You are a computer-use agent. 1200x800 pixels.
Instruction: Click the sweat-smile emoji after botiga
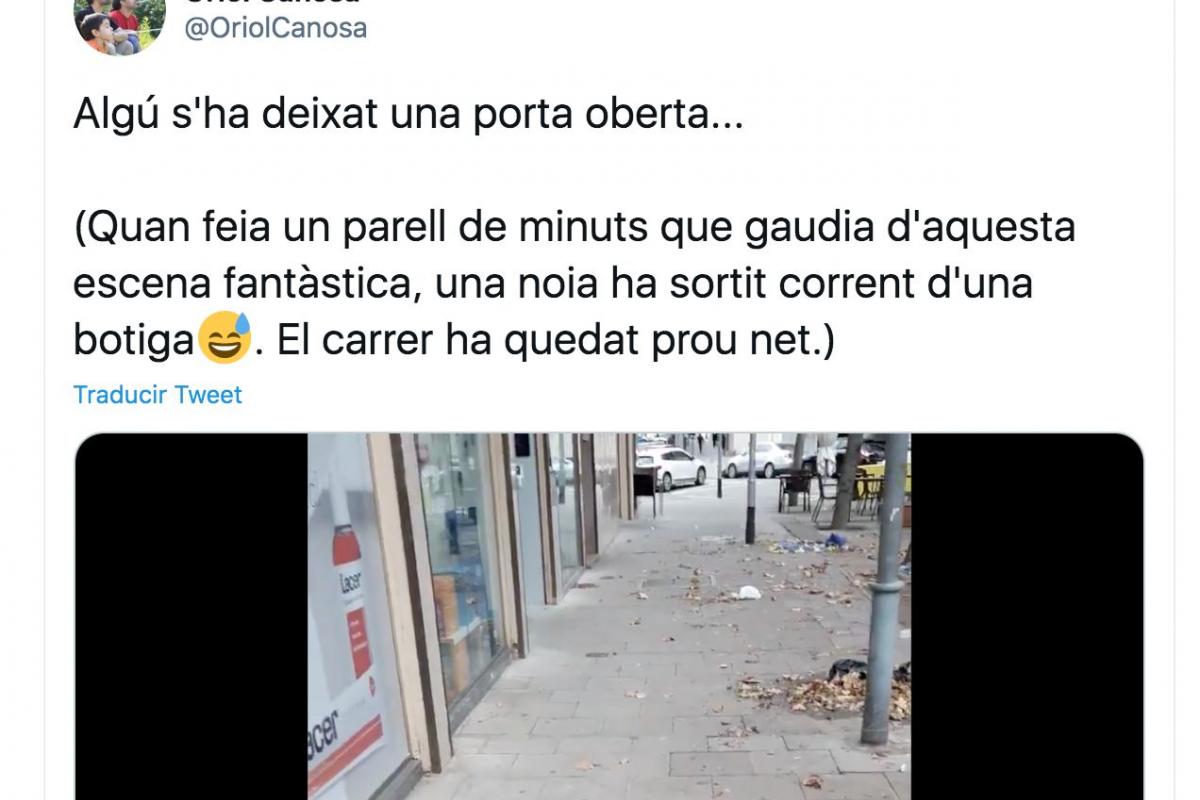pyautogui.click(x=224, y=338)
